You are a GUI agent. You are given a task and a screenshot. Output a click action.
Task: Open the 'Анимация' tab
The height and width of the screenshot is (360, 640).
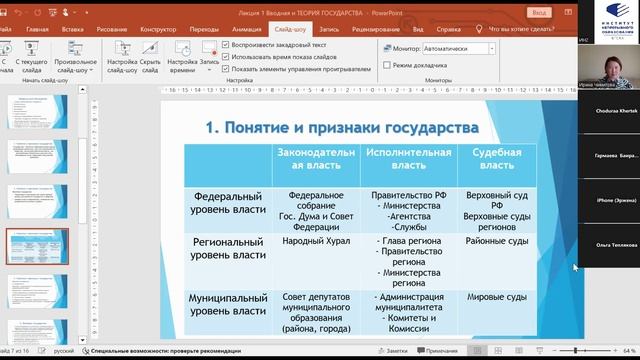[x=247, y=29]
